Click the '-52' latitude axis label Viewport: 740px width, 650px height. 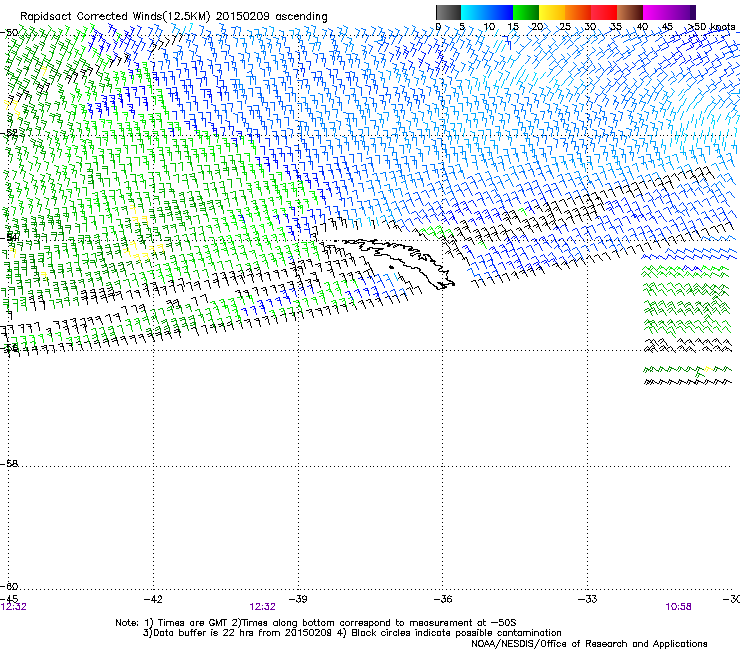[x=9, y=133]
